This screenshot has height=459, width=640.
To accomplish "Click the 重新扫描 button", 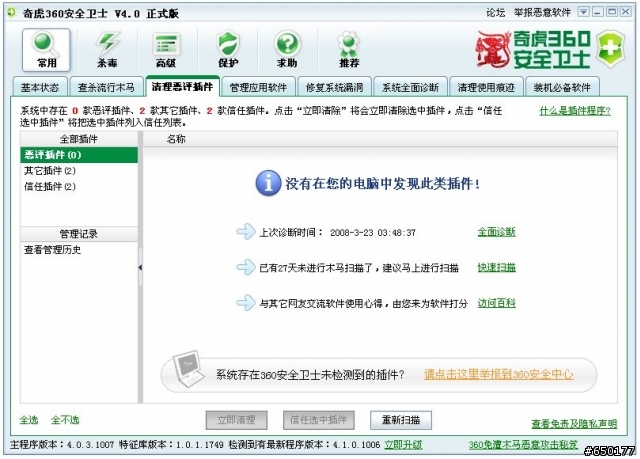I will pos(401,420).
